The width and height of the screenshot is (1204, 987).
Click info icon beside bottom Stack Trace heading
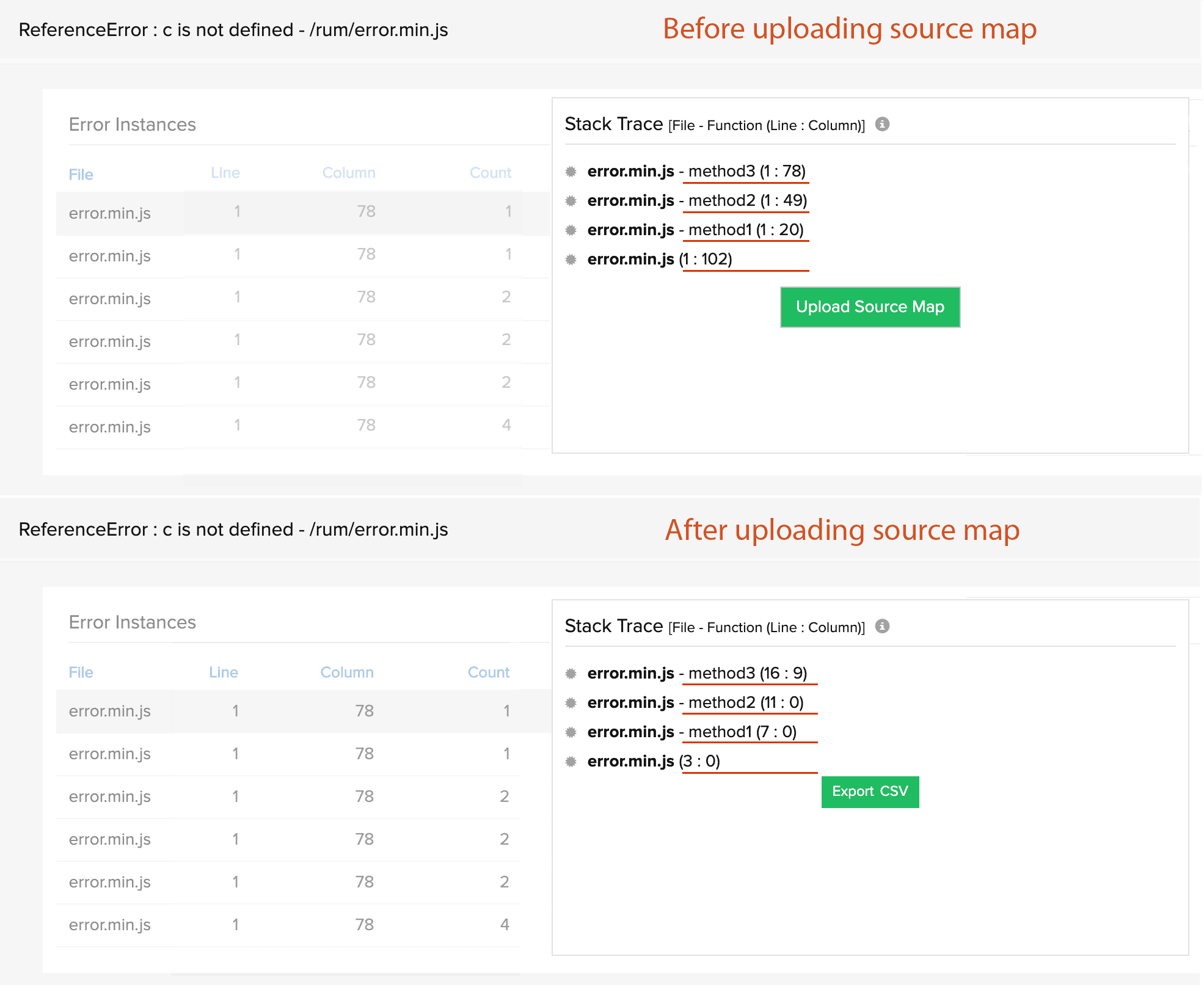coord(882,627)
